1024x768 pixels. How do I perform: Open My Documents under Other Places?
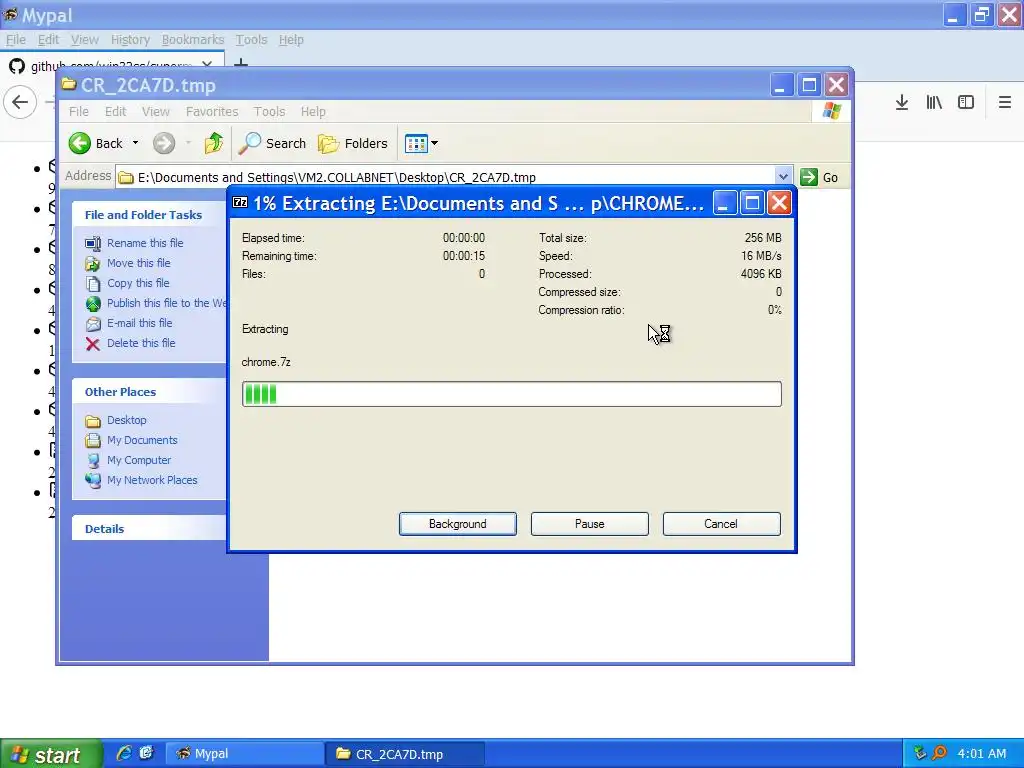click(142, 440)
